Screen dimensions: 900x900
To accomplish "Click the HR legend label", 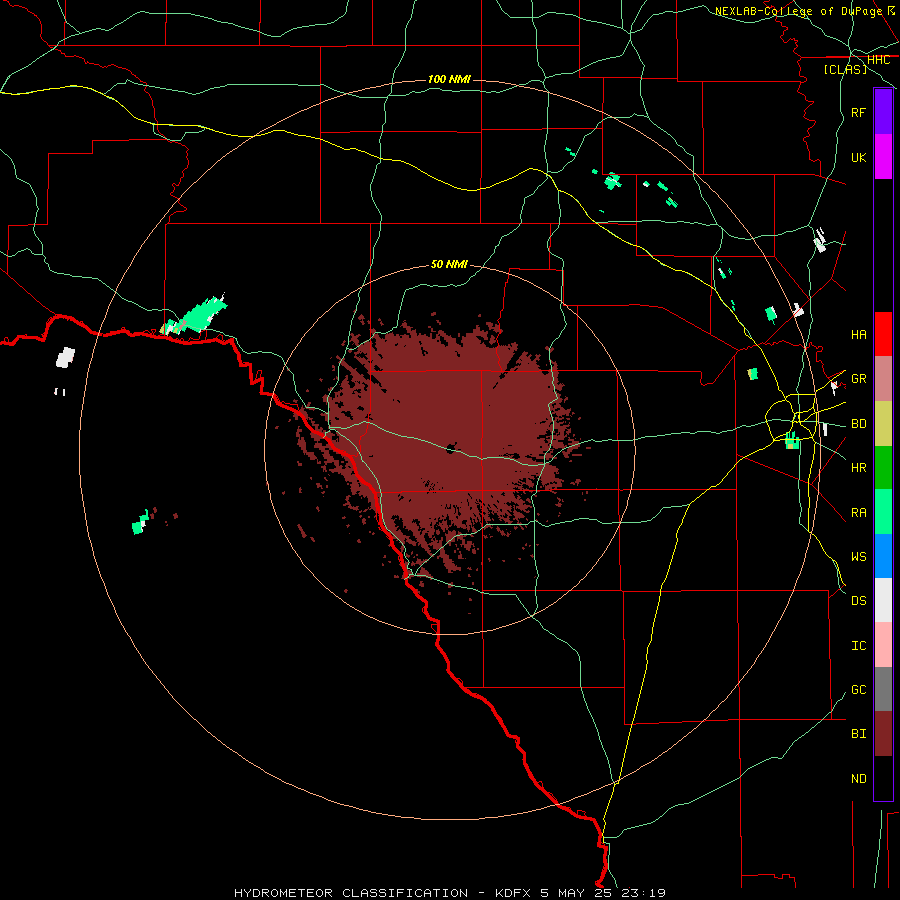I will tap(858, 468).
